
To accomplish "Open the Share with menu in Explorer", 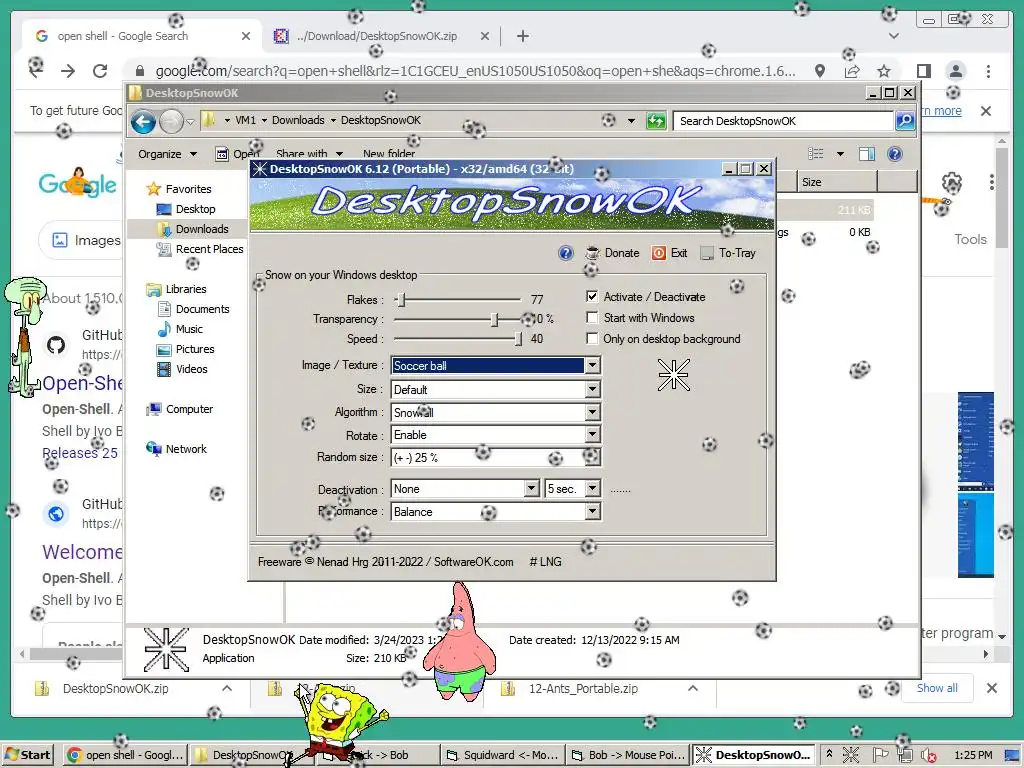I will (309, 154).
